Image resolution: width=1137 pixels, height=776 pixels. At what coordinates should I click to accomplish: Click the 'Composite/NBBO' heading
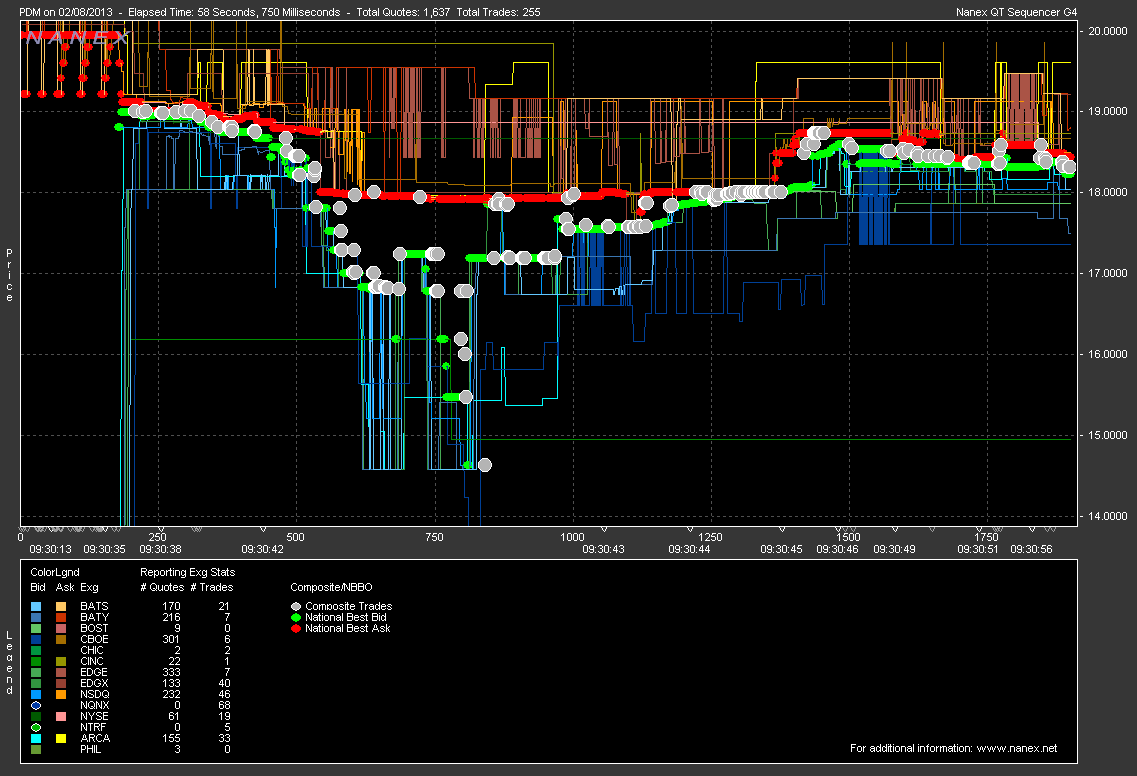click(x=331, y=587)
